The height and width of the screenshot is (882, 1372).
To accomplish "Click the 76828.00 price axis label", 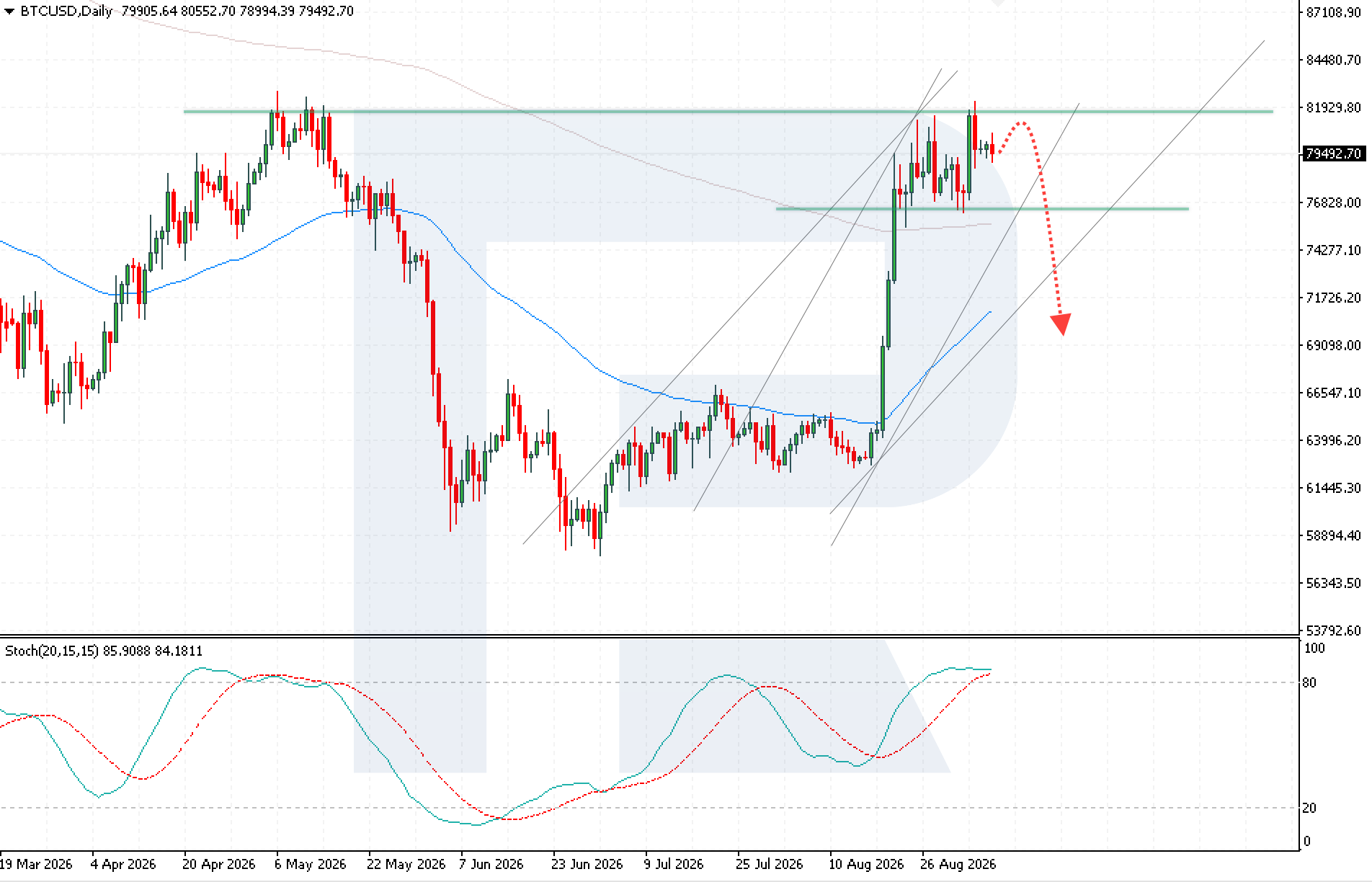I will point(1334,202).
